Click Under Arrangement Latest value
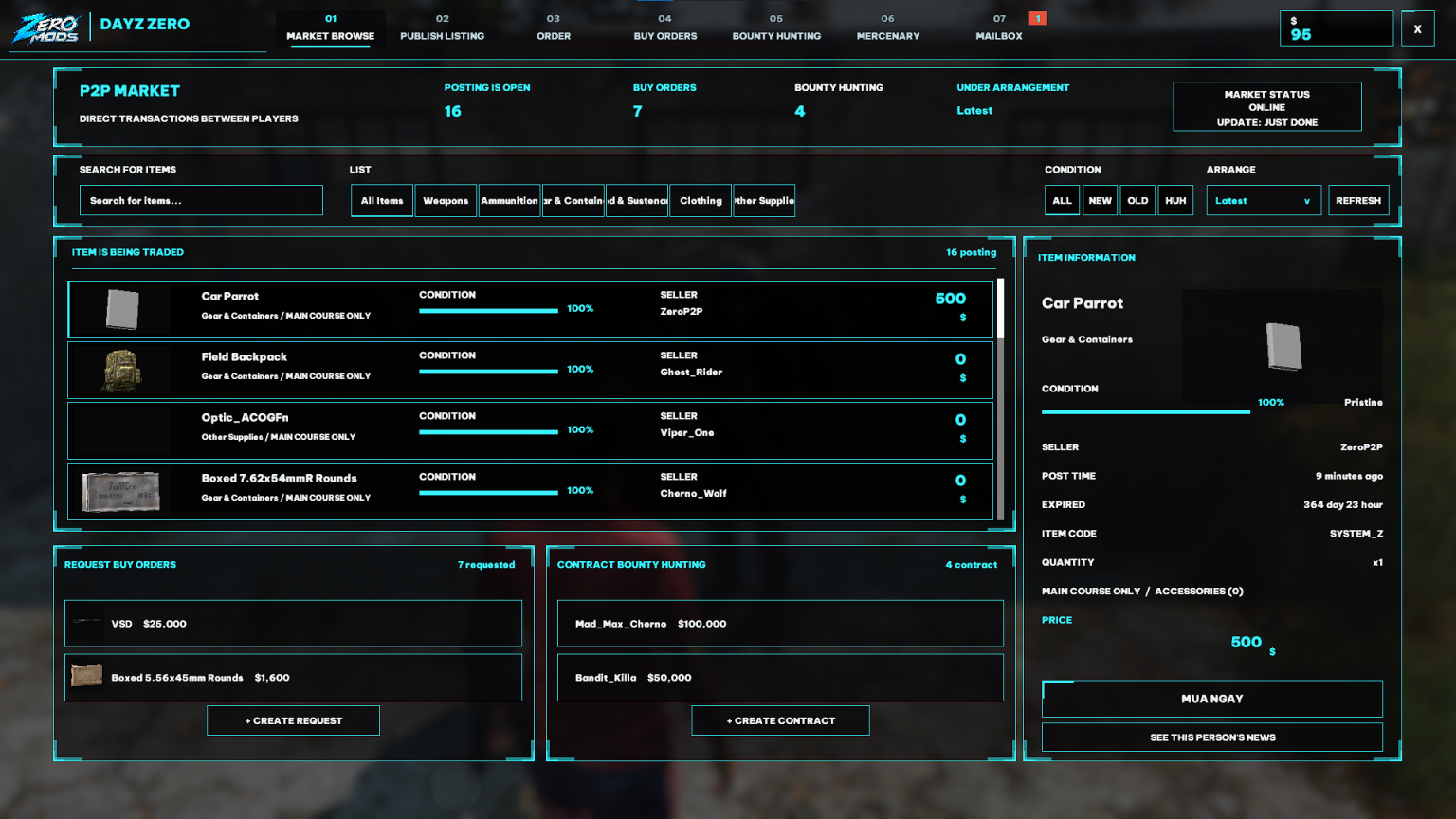Screen dimensions: 1456x819 click(x=974, y=111)
